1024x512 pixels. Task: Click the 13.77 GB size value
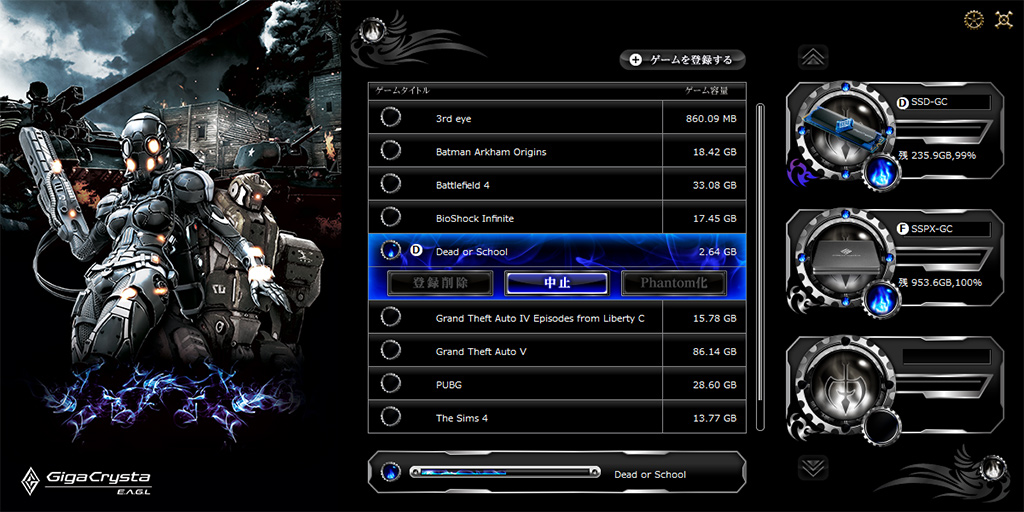tap(714, 418)
